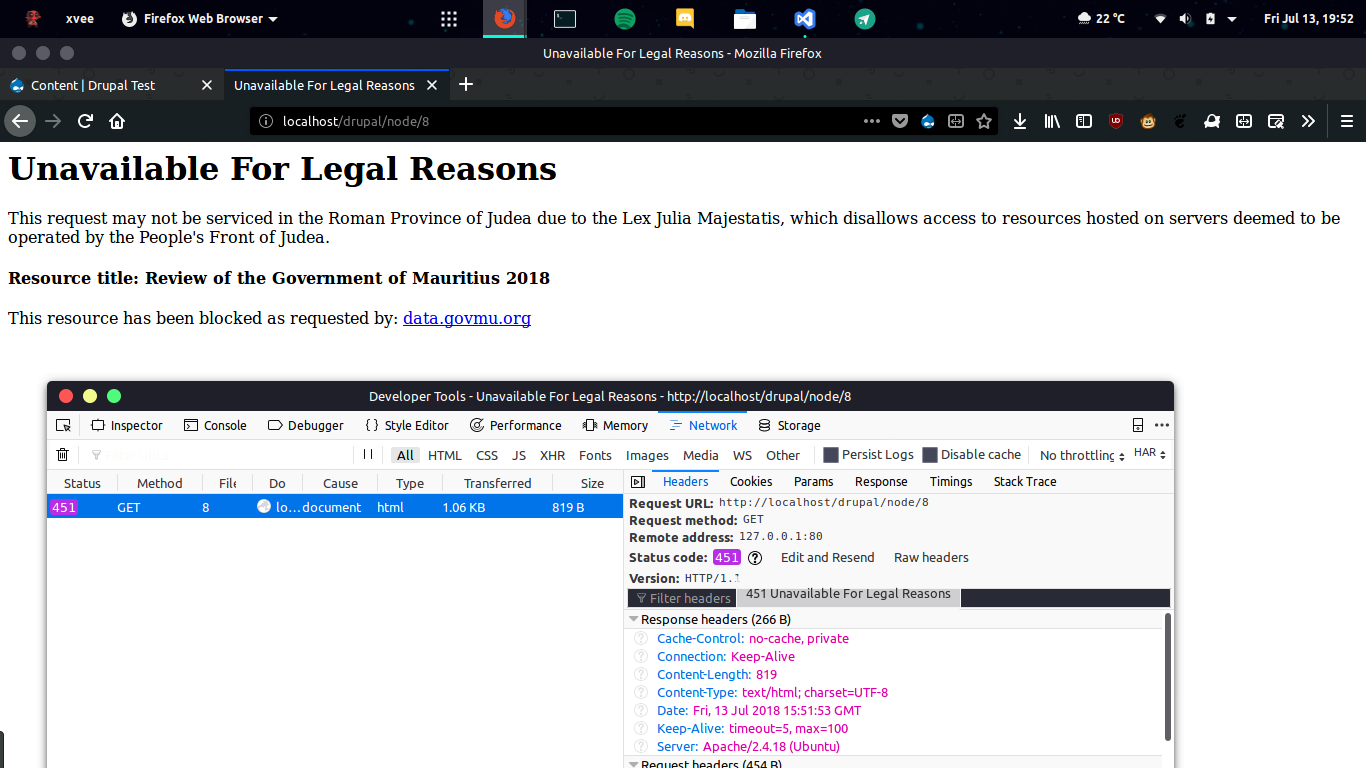Close the Content Drupal Test tab
Screen dimensions: 1366x768
pos(207,85)
